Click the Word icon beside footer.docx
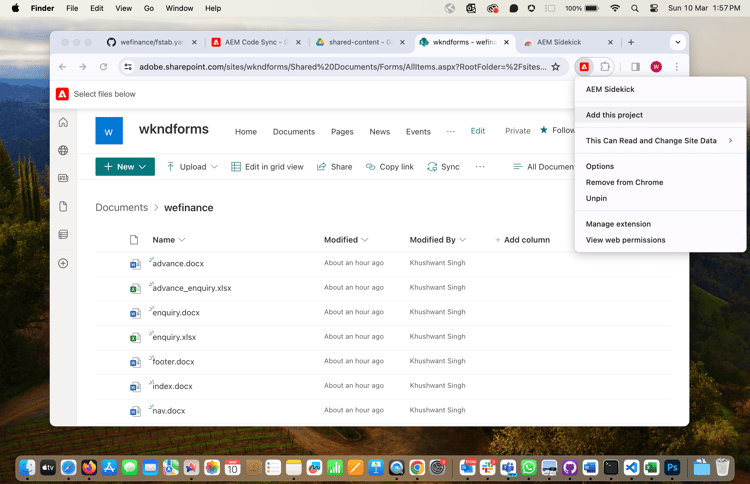 (x=135, y=362)
